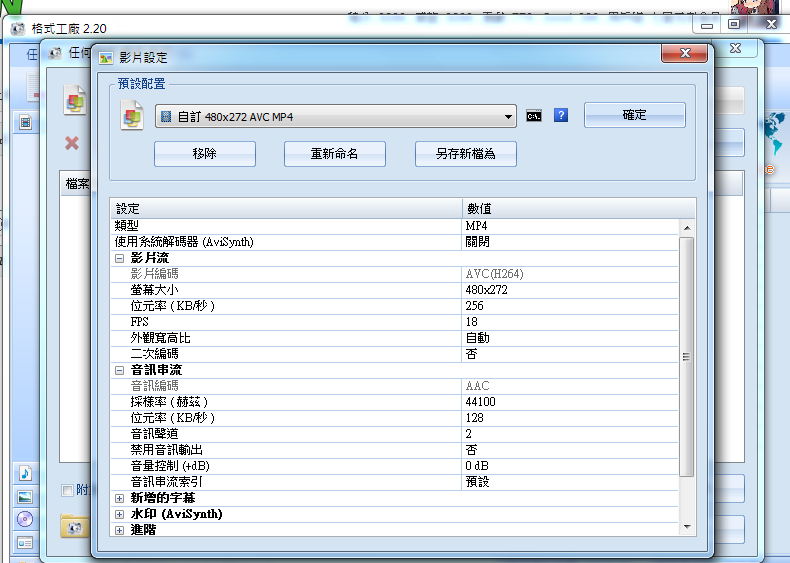790x563 pixels.
Task: Click the audio music note sidebar icon
Action: tap(25, 473)
